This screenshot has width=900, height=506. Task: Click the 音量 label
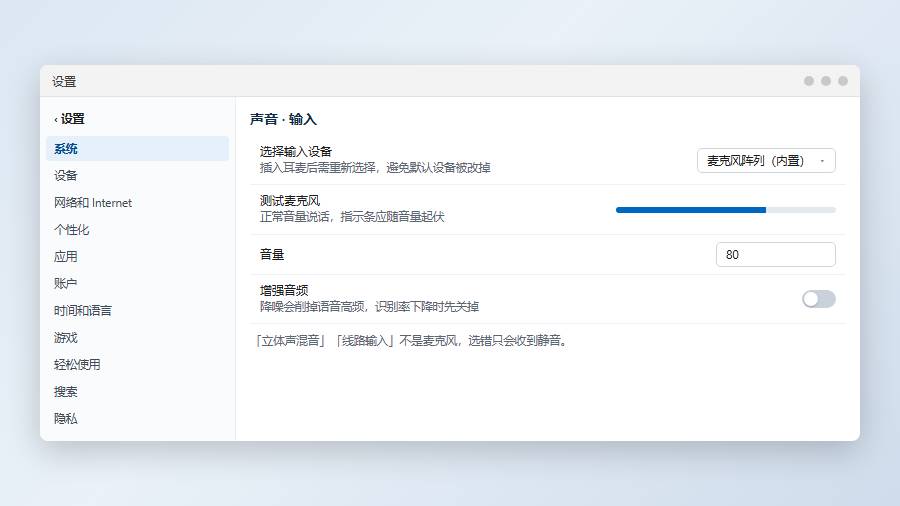click(x=272, y=254)
